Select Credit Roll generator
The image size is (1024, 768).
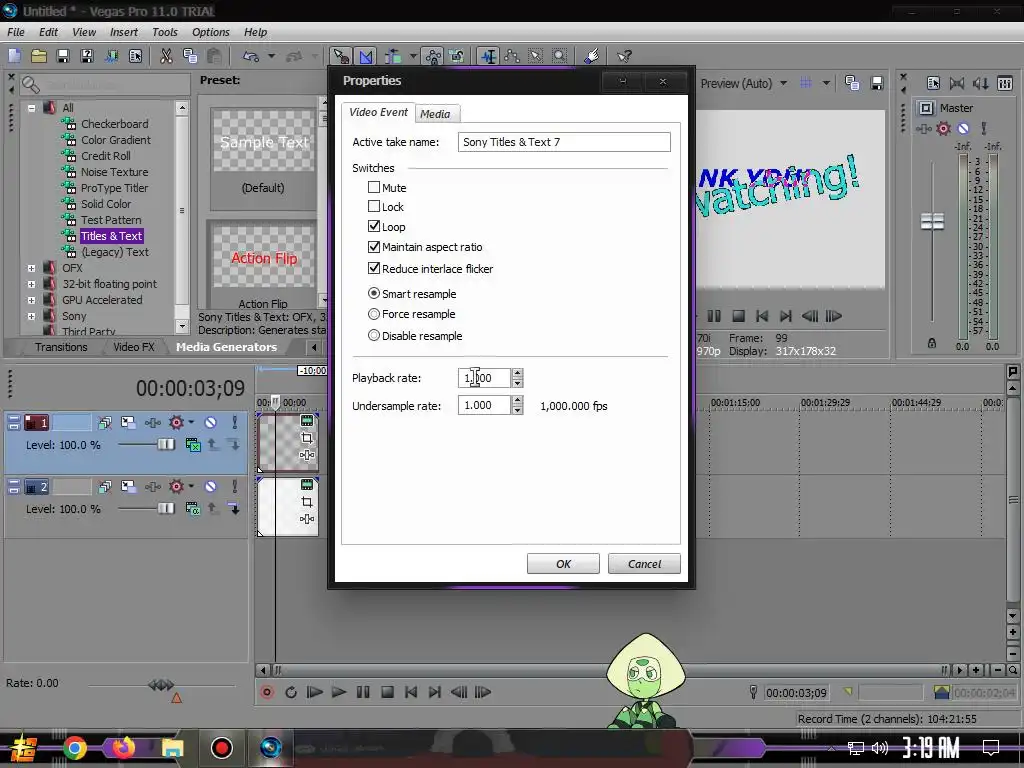[106, 155]
